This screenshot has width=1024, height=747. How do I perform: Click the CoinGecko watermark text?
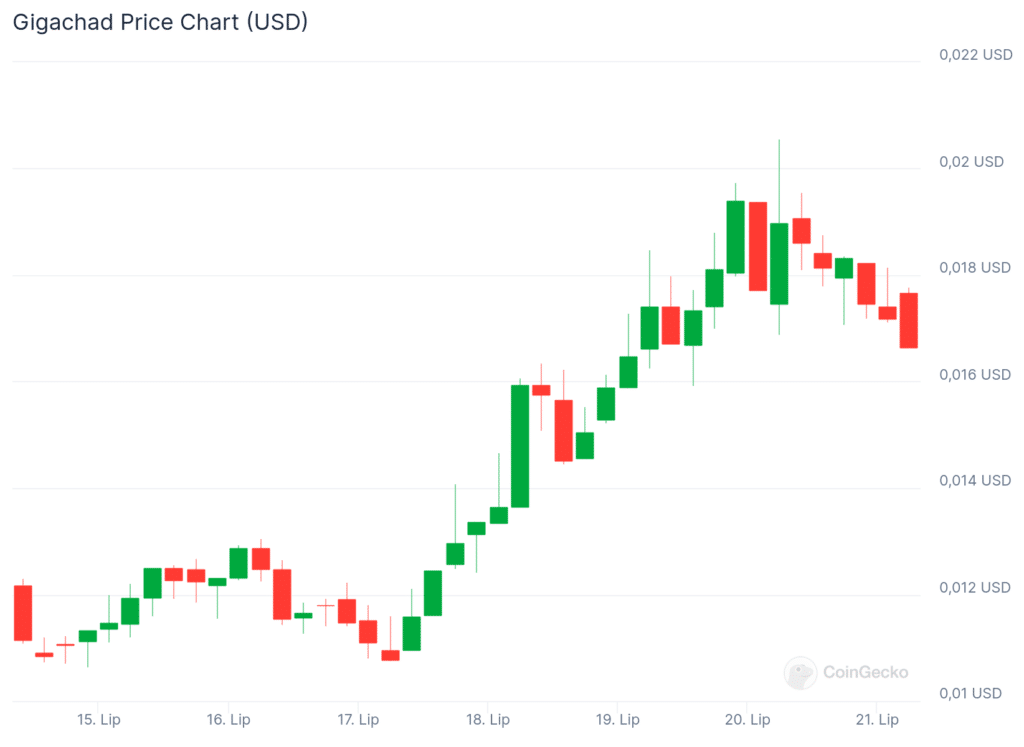[x=865, y=673]
